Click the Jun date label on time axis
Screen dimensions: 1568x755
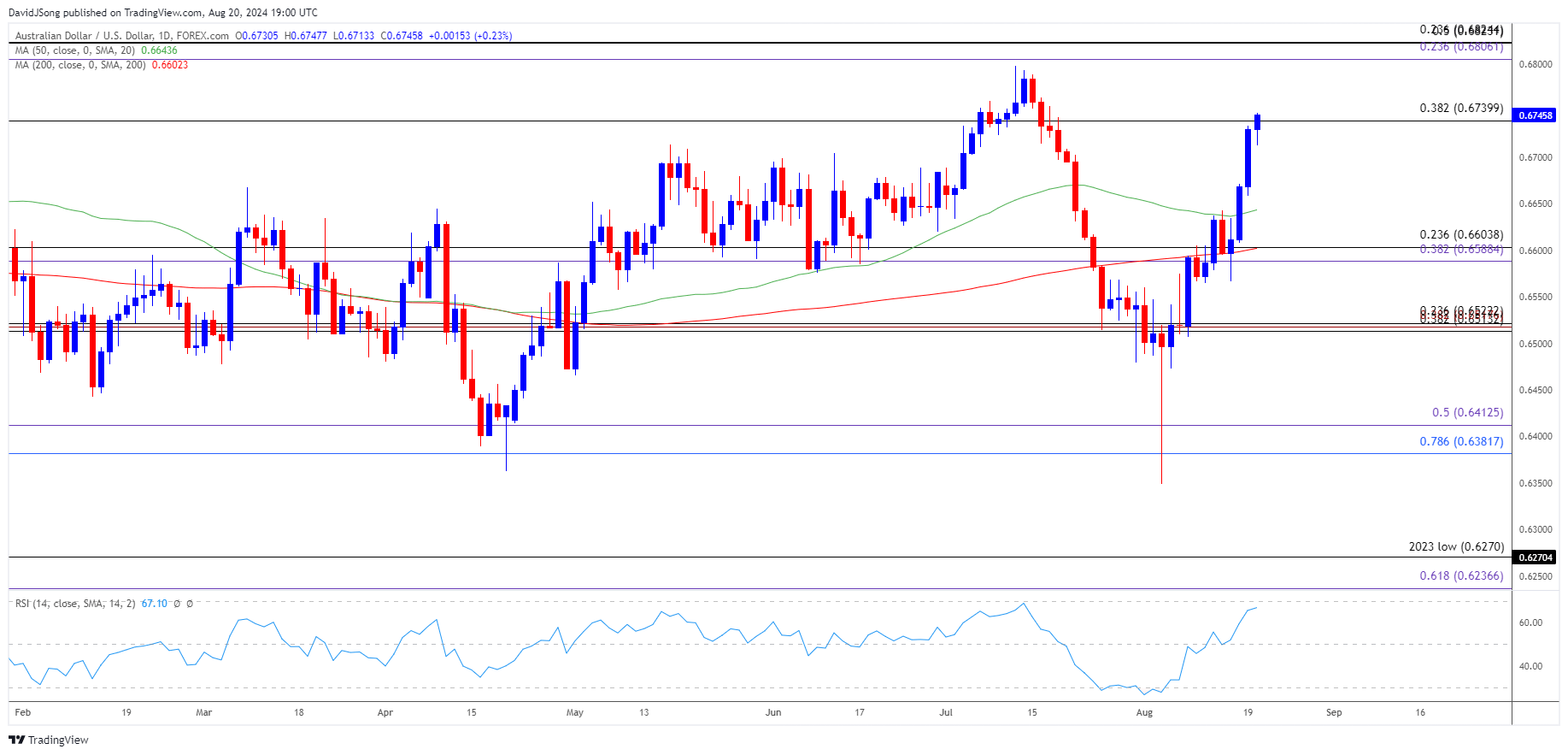[773, 712]
